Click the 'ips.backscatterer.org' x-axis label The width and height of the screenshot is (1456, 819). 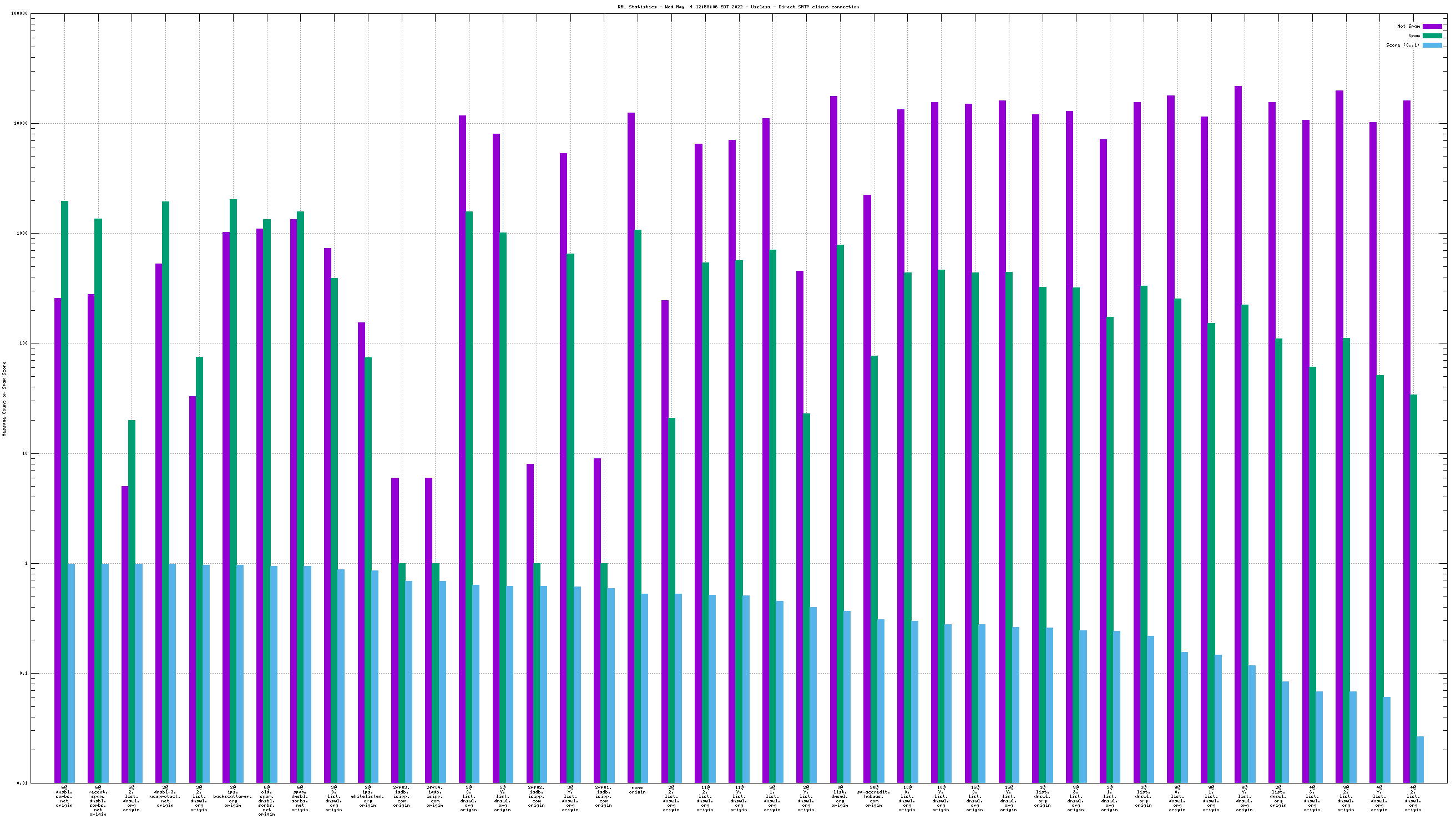(233, 796)
